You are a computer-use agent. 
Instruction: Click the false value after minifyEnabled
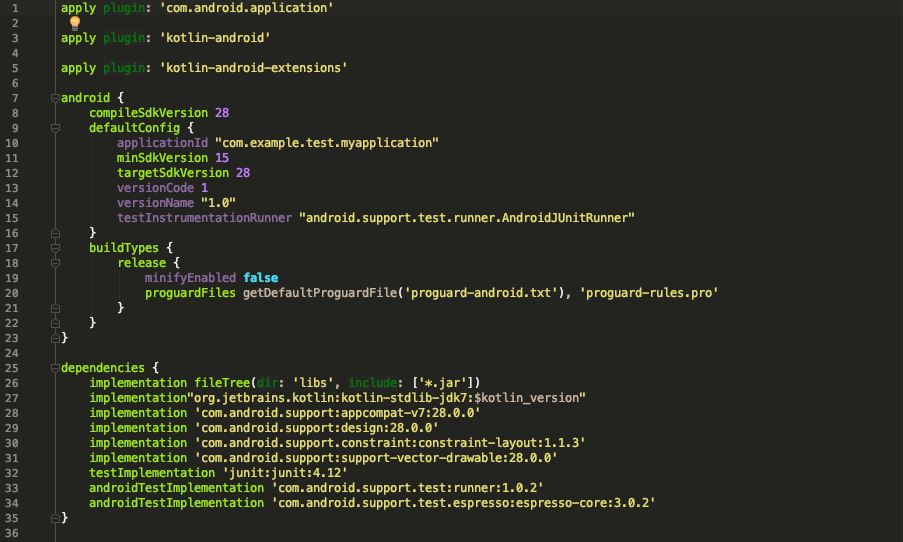coord(260,278)
